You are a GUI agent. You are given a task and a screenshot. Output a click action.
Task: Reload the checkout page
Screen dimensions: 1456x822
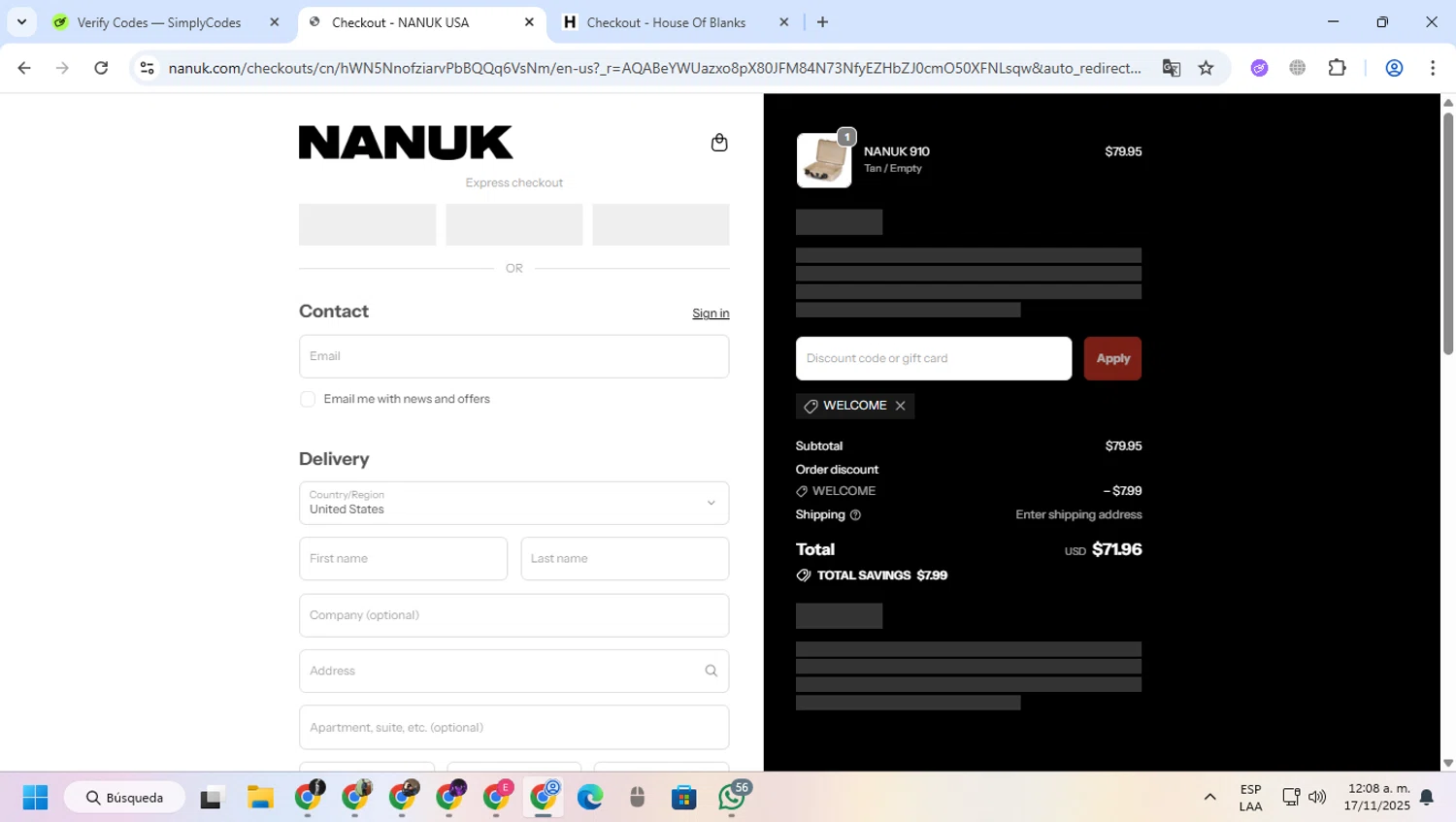coord(101,68)
